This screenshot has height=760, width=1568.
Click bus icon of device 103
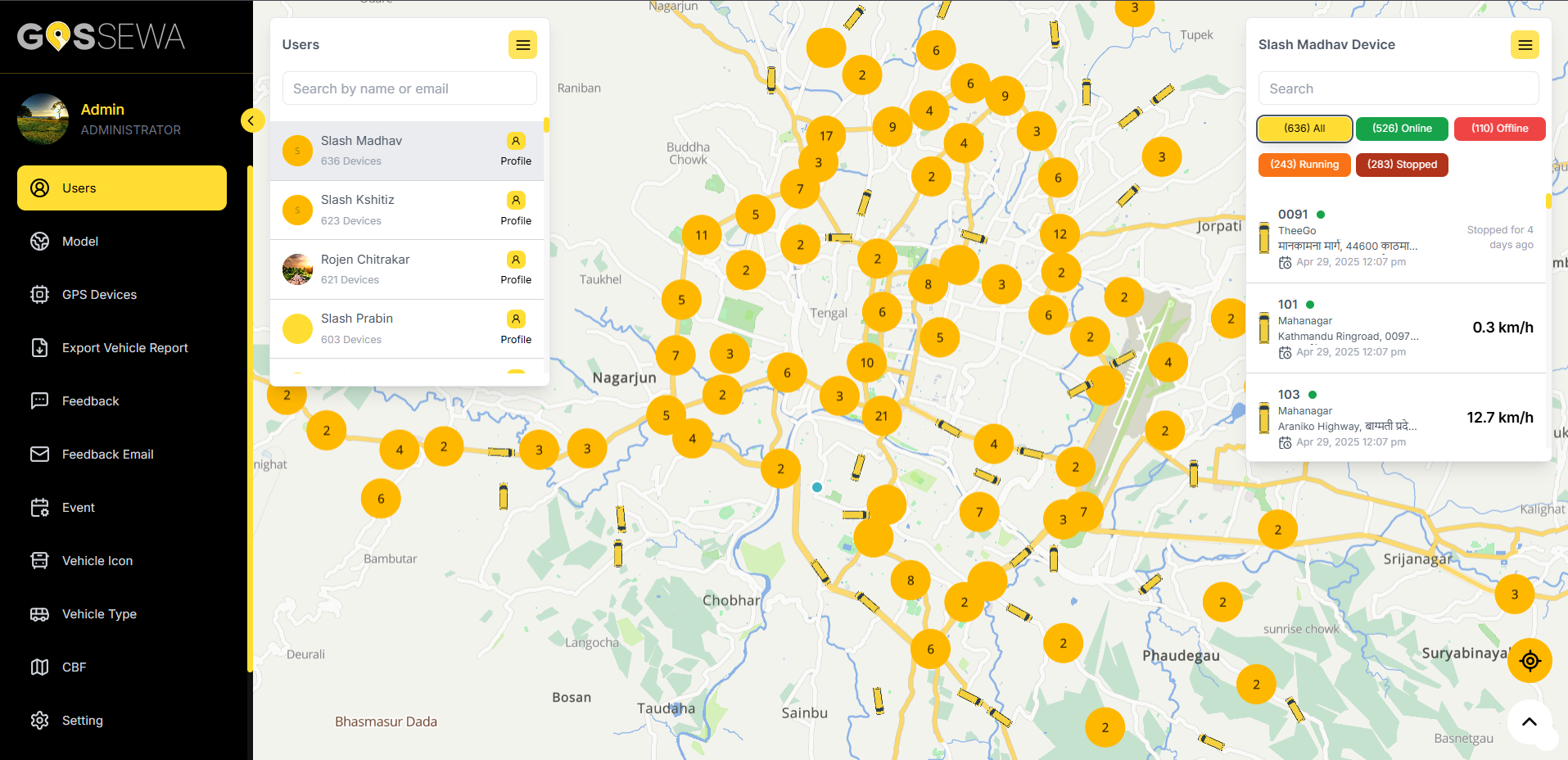pyautogui.click(x=1264, y=418)
